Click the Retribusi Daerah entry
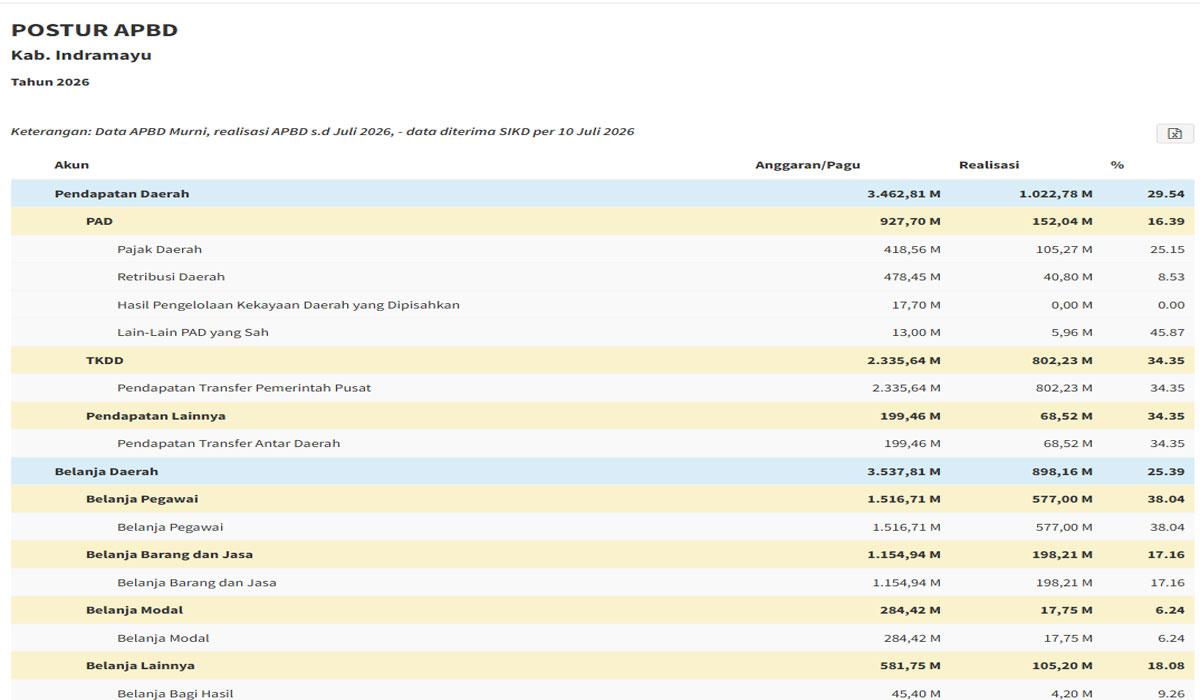 pyautogui.click(x=603, y=277)
